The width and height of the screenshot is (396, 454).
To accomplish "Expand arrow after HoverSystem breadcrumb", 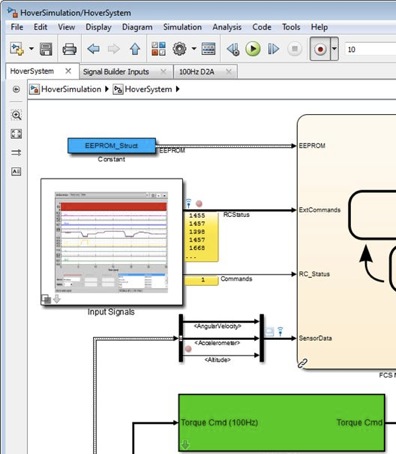I will pyautogui.click(x=178, y=89).
